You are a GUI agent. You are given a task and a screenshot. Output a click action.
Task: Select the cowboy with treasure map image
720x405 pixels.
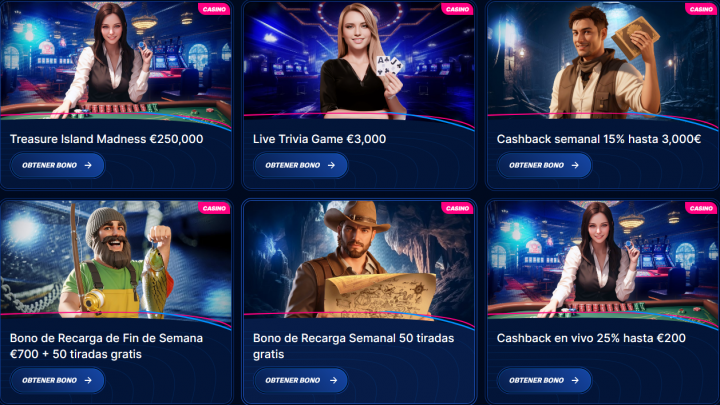(x=359, y=259)
